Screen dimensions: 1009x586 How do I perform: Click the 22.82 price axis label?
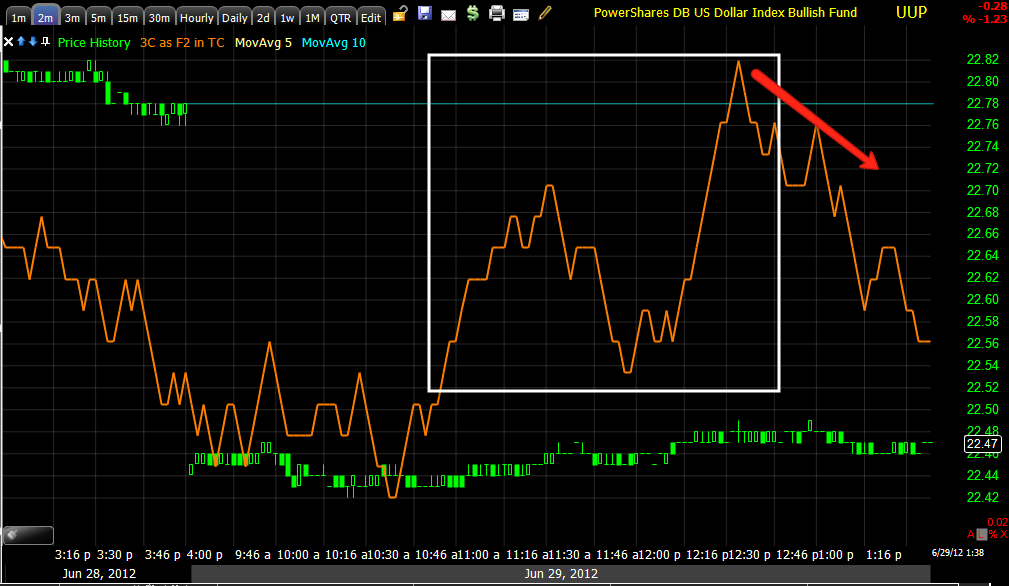[983, 59]
